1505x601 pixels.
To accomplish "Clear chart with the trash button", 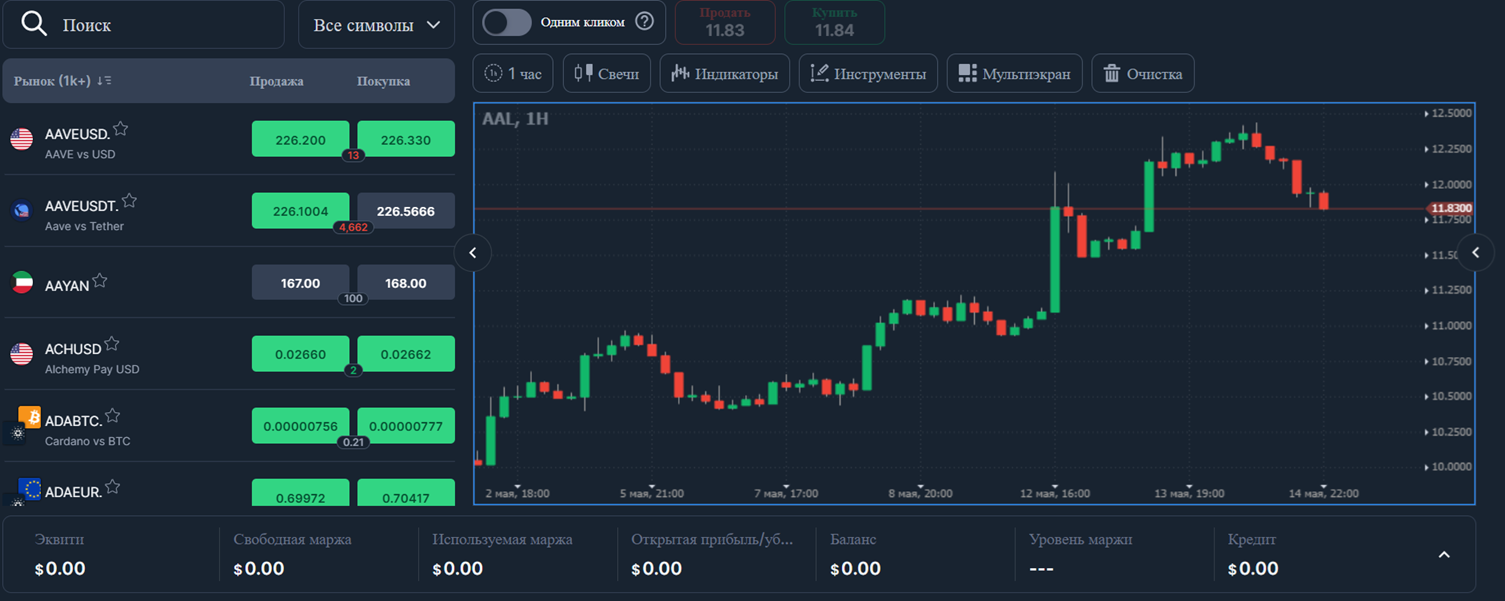I will tap(1143, 73).
